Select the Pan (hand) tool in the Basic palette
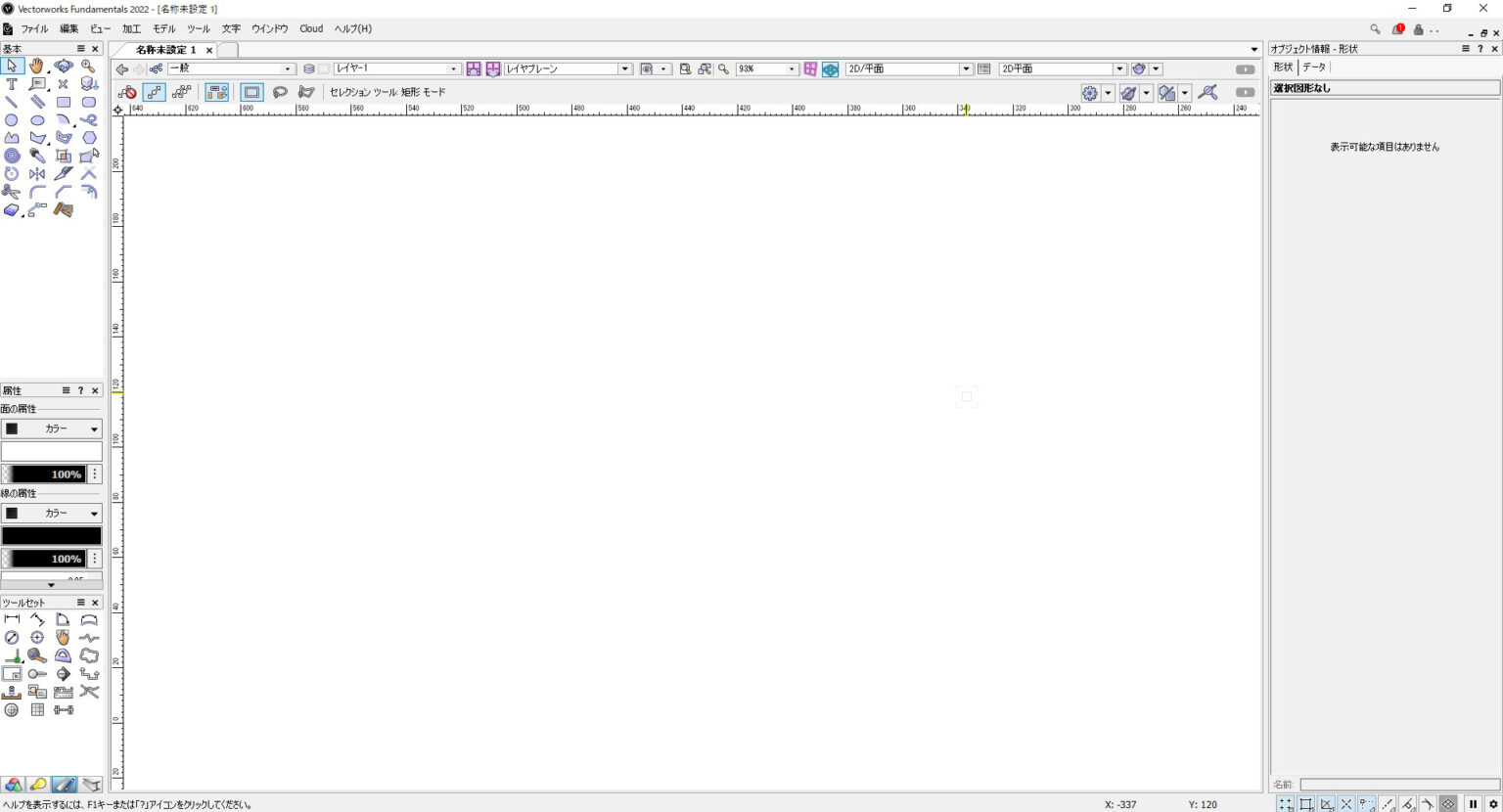 click(x=37, y=67)
